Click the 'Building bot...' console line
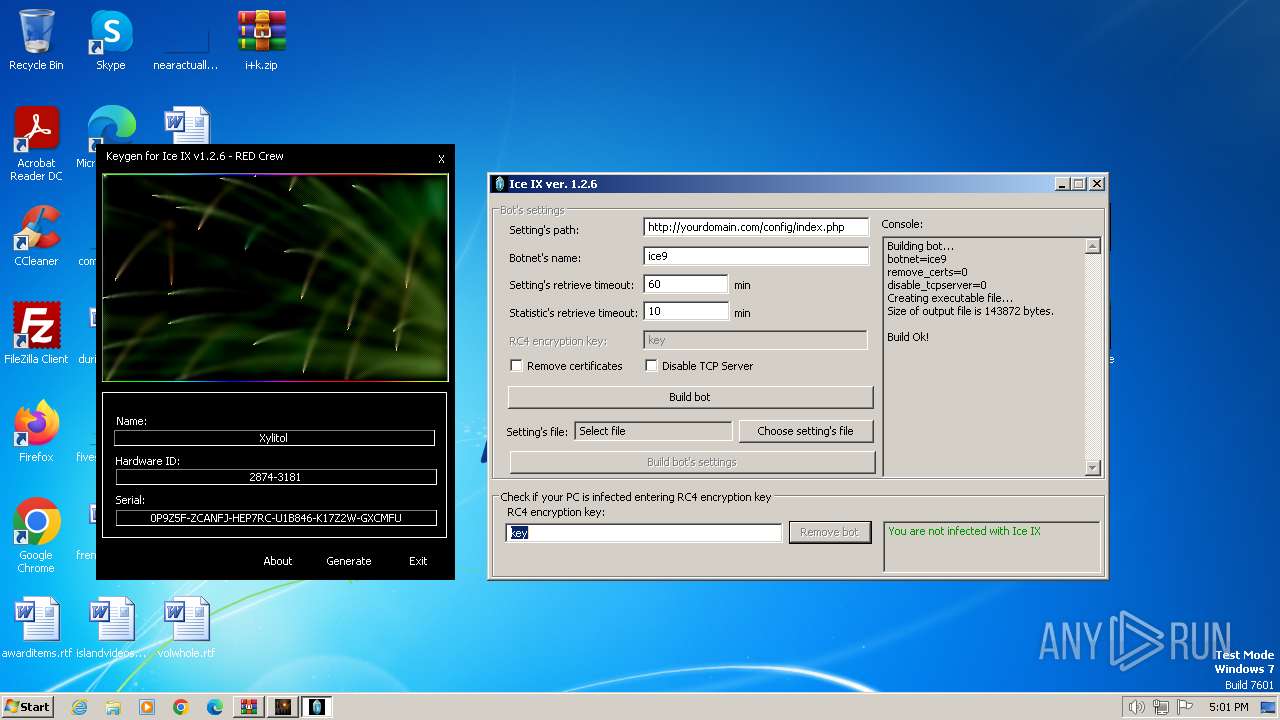 coord(921,246)
